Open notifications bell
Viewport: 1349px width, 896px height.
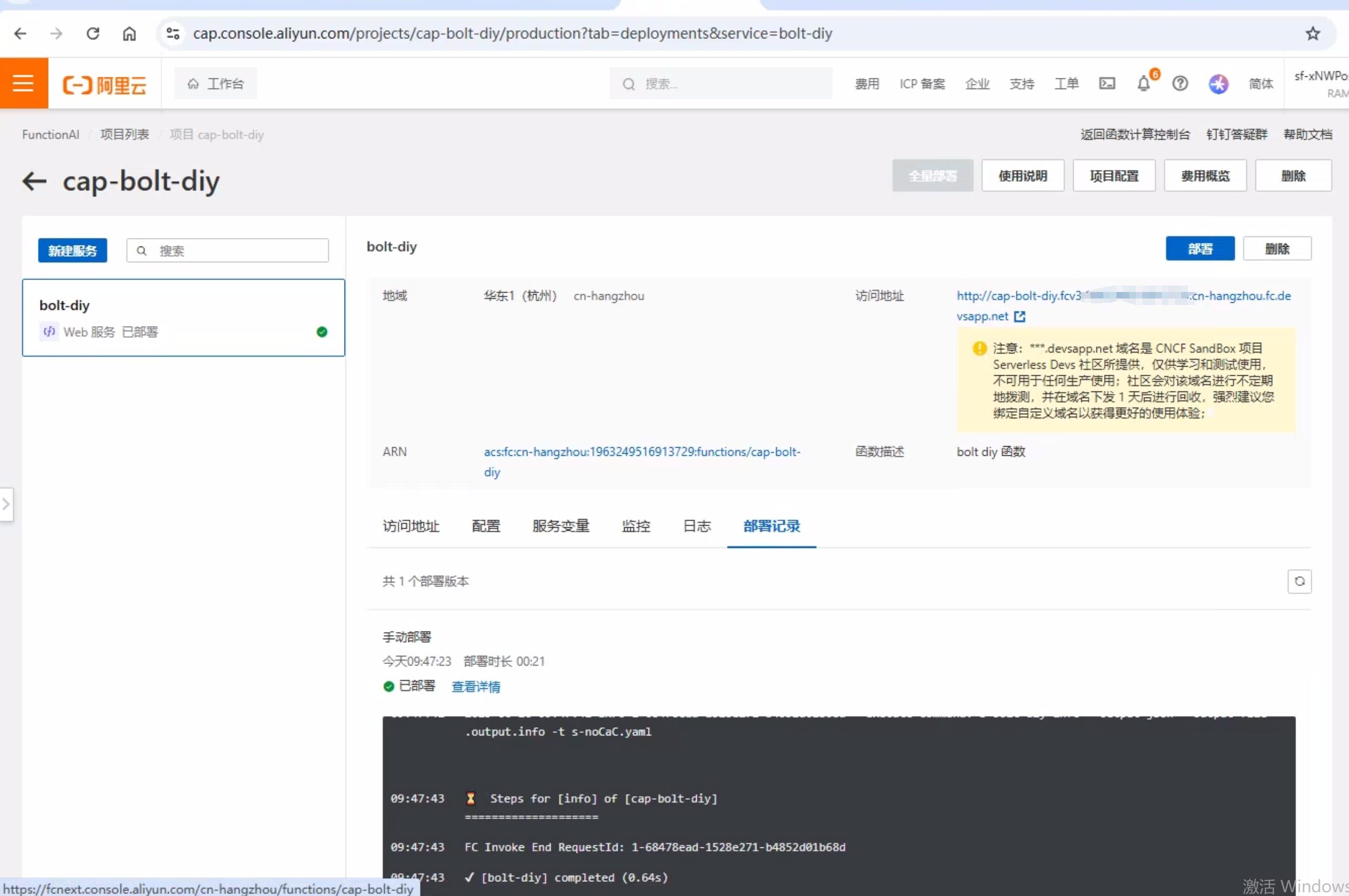(x=1144, y=83)
